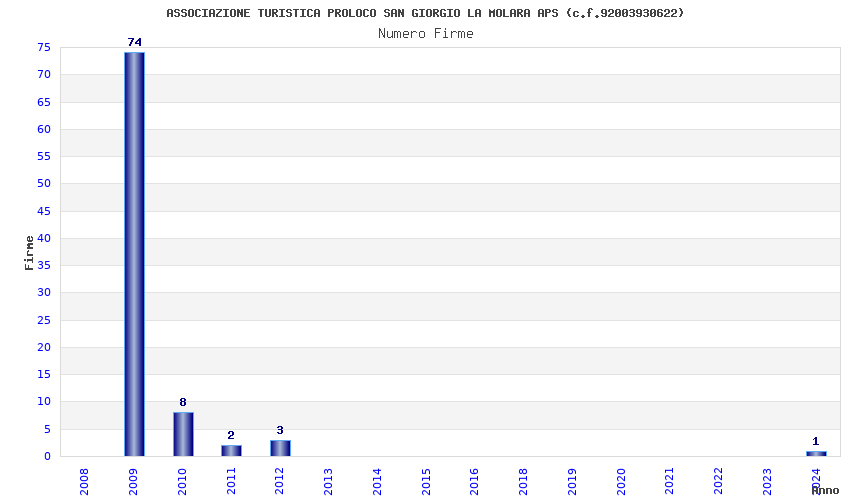Click the x-axis year label 2011
The height and width of the screenshot is (500, 850).
(230, 482)
